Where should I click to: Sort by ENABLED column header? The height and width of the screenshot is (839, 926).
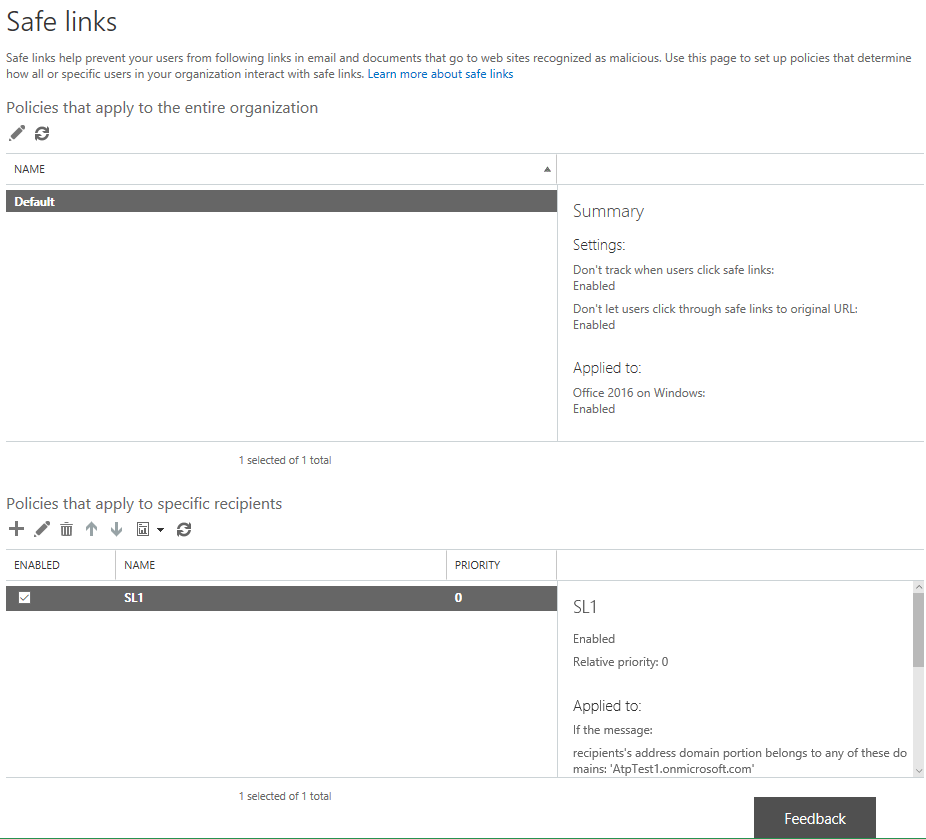coord(61,565)
